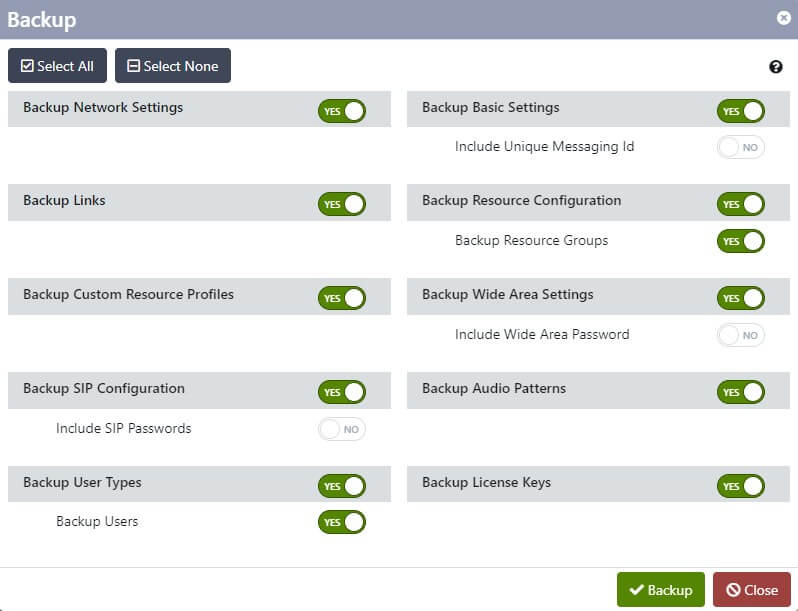Toggle Backup Resource Configuration off
Image resolution: width=798 pixels, height=611 pixels.
point(741,204)
